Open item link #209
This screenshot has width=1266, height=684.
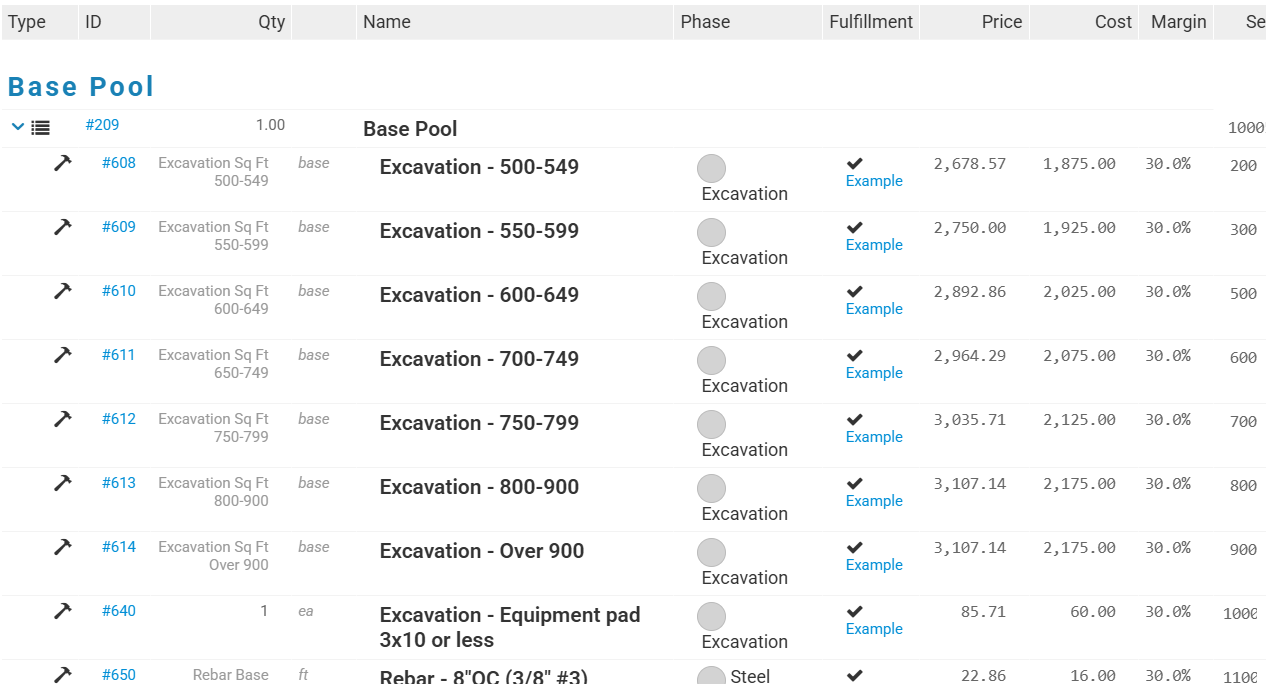(x=102, y=125)
